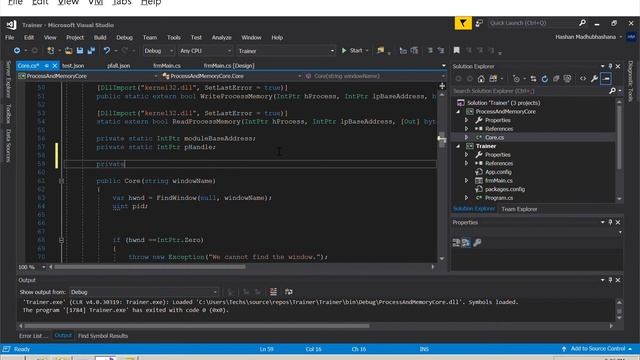The height and width of the screenshot is (360, 640).
Task: Click the Alphabetical sort icon in Properties panel
Action: pos(466,243)
